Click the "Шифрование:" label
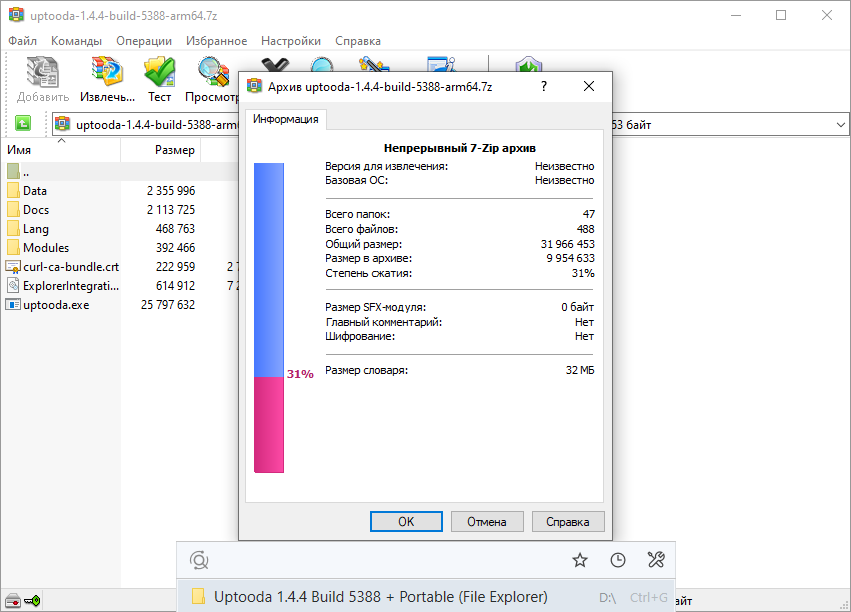Viewport: 851px width, 612px height. tap(360, 336)
